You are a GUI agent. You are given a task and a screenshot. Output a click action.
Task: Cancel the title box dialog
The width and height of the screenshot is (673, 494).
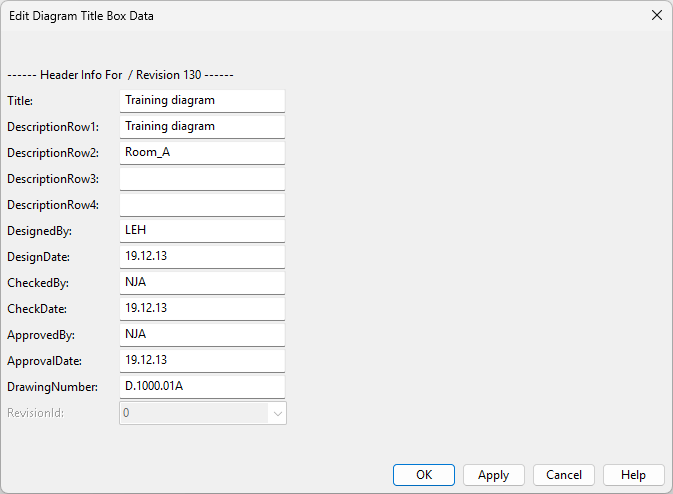pyautogui.click(x=564, y=475)
